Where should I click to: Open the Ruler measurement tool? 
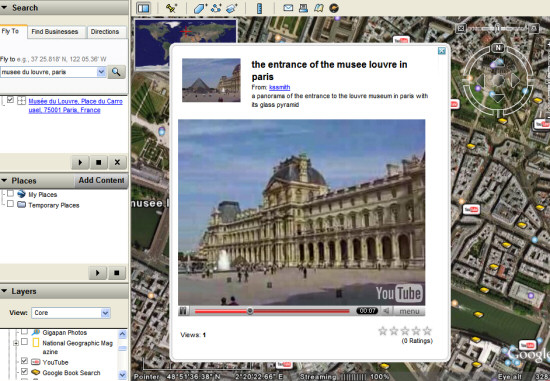pos(260,8)
